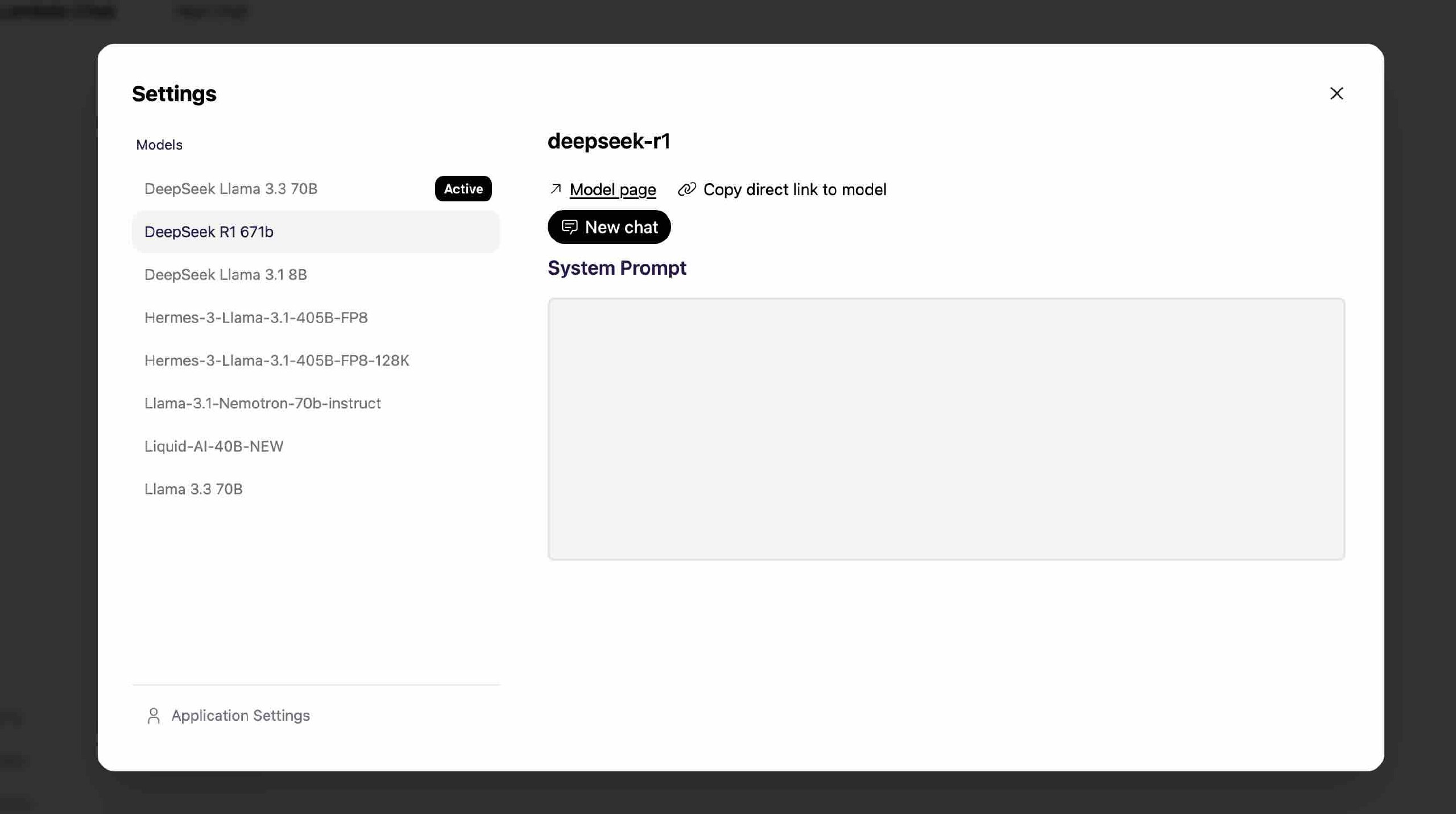Click the user icon beside Application Settings
Viewport: 1456px width, 814px height.
[154, 716]
